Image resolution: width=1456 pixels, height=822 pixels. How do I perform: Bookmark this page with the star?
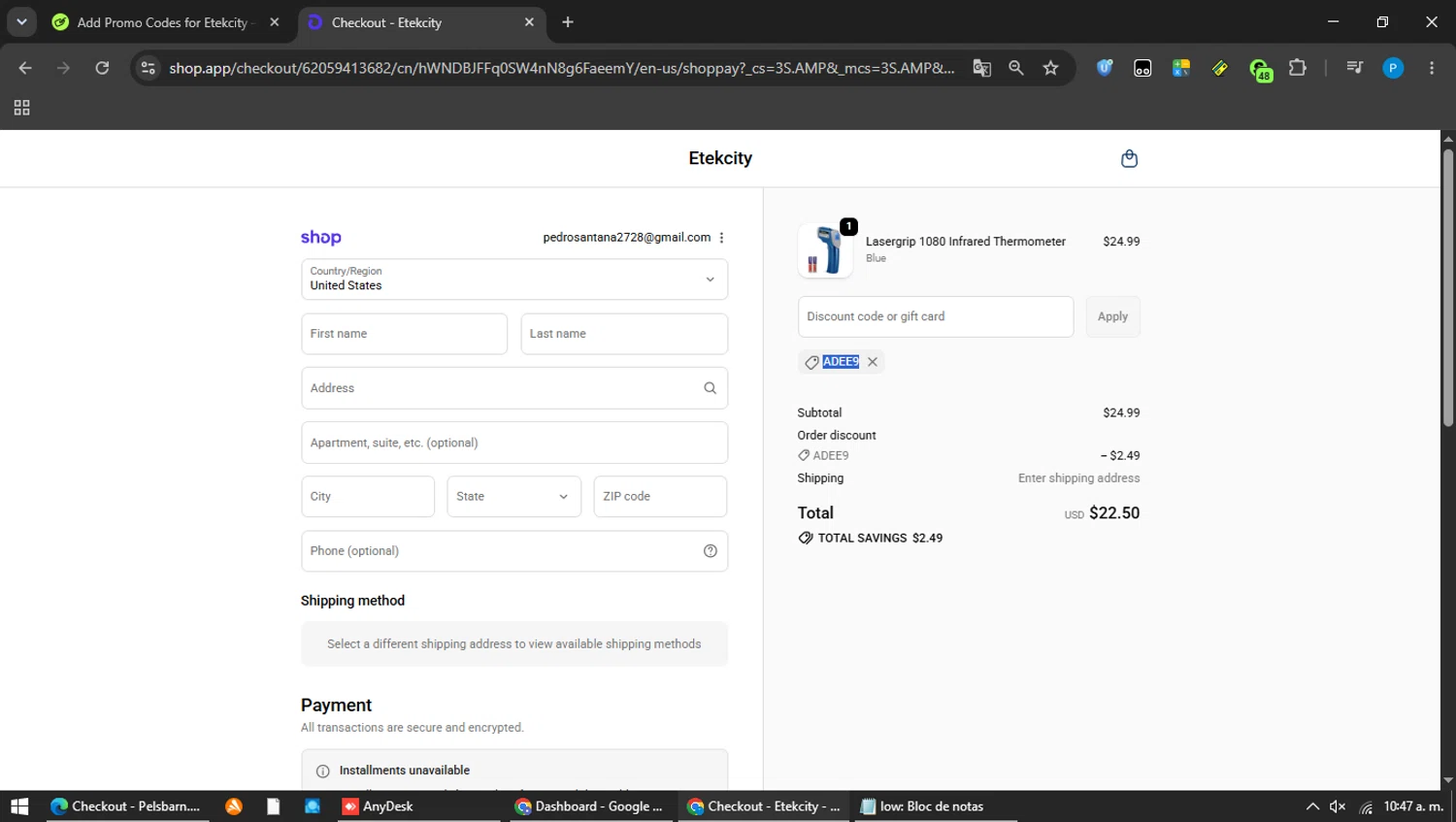tap(1050, 68)
